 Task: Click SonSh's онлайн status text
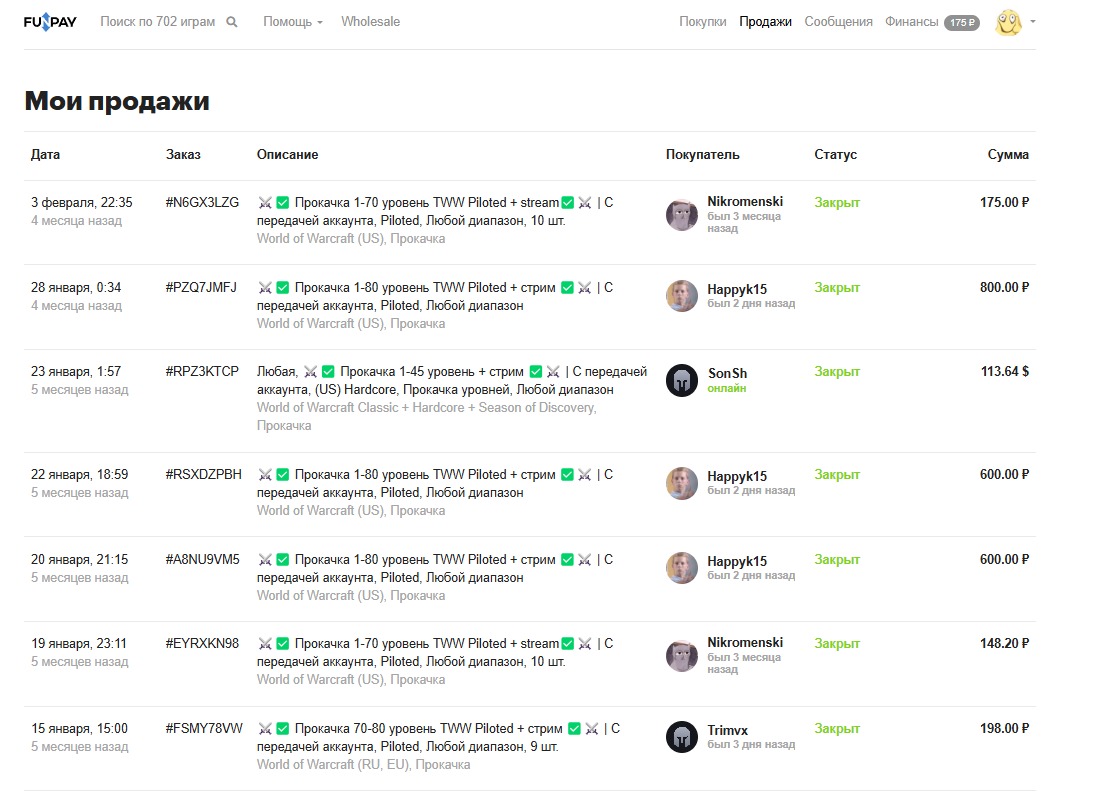[x=727, y=388]
